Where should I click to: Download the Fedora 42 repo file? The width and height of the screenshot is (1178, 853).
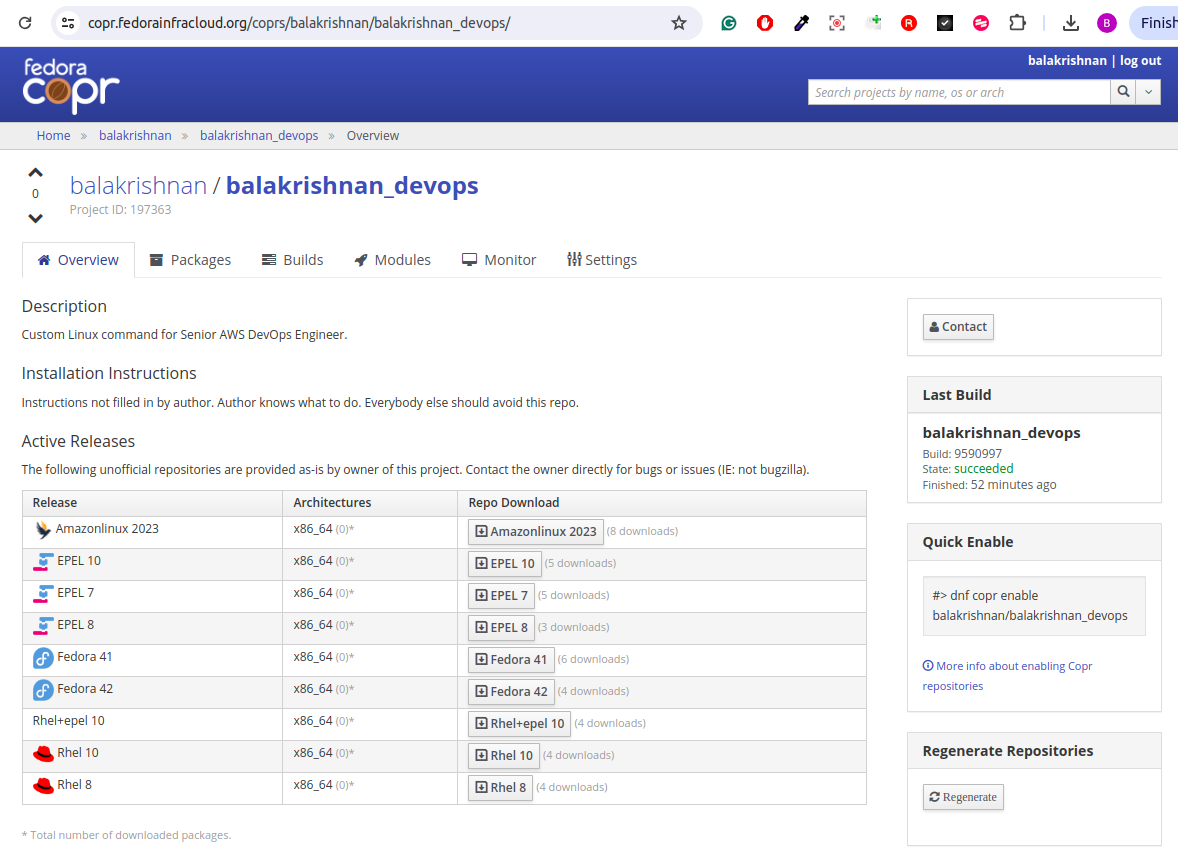coord(511,692)
